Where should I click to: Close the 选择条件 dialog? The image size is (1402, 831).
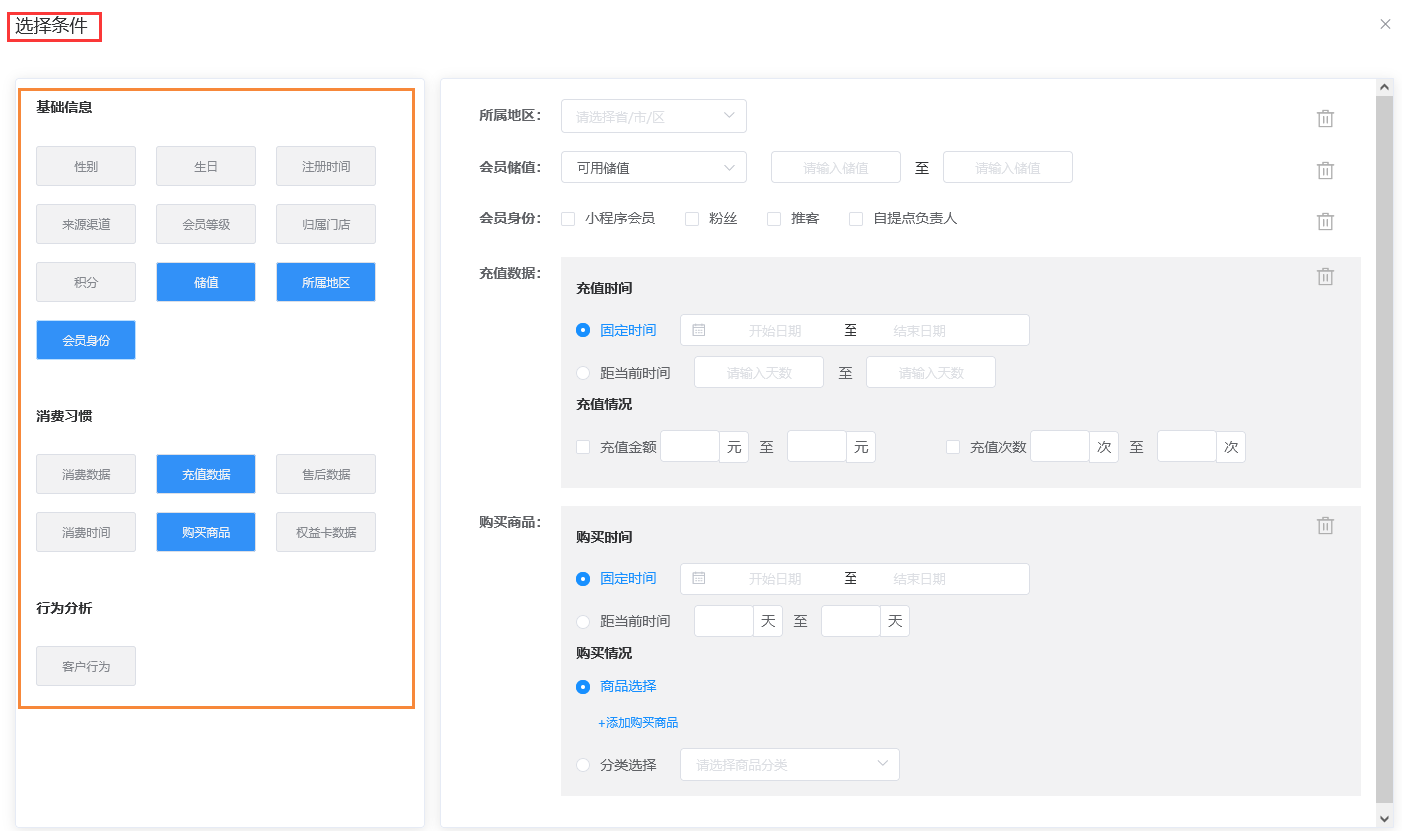click(1385, 24)
